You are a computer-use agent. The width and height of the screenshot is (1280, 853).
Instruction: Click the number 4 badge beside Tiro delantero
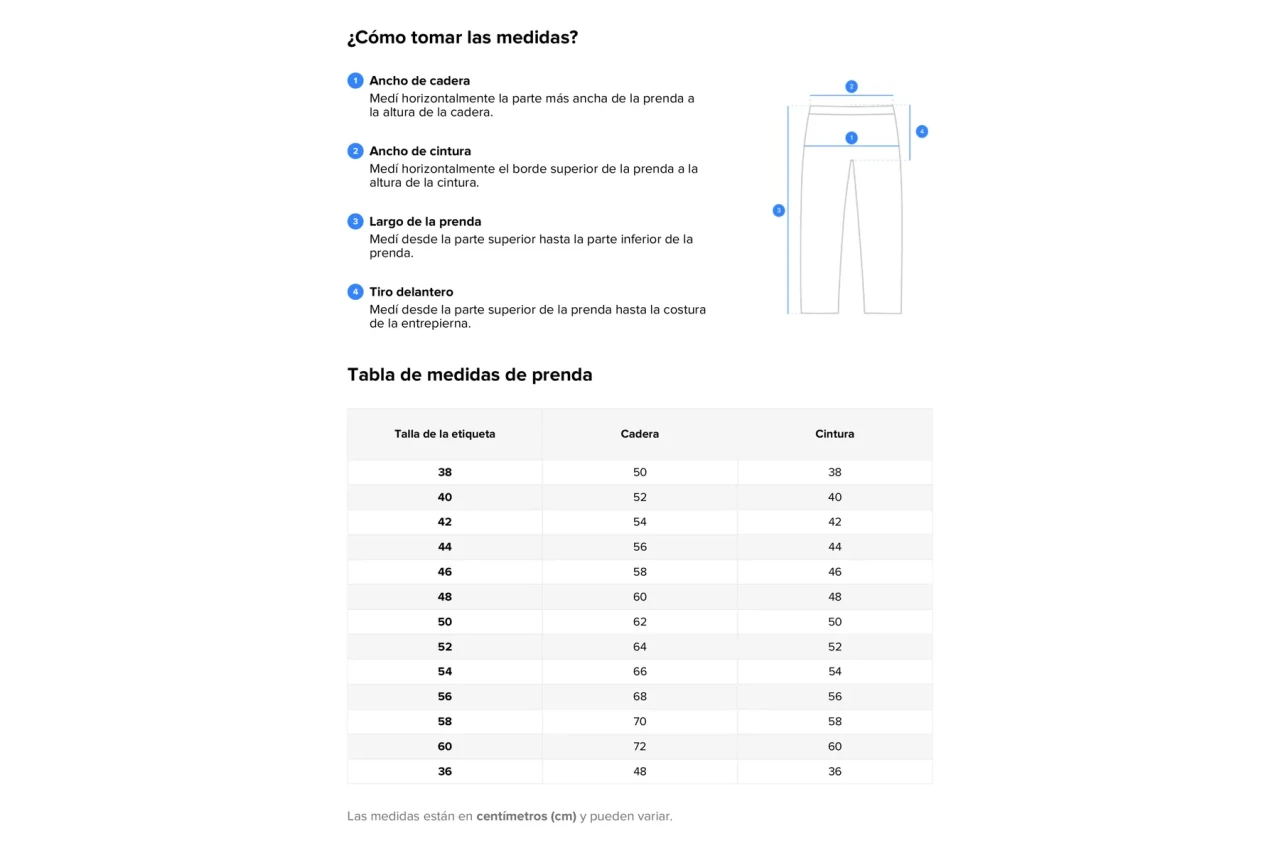point(355,292)
